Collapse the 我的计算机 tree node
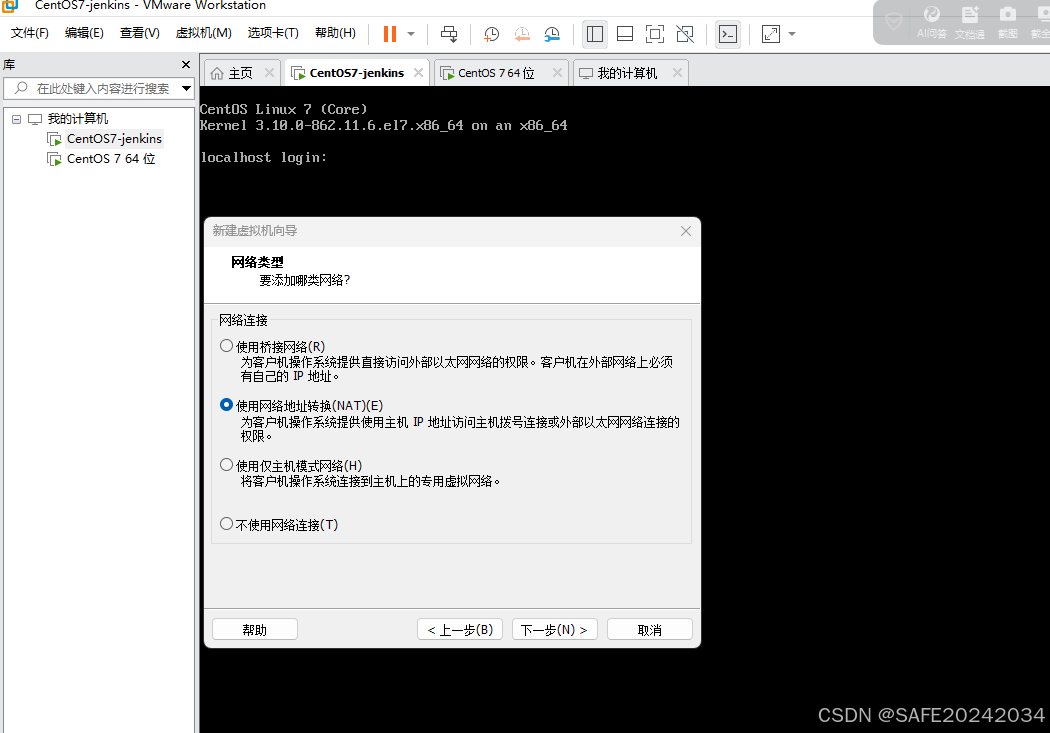1050x733 pixels. pyautogui.click(x=16, y=119)
